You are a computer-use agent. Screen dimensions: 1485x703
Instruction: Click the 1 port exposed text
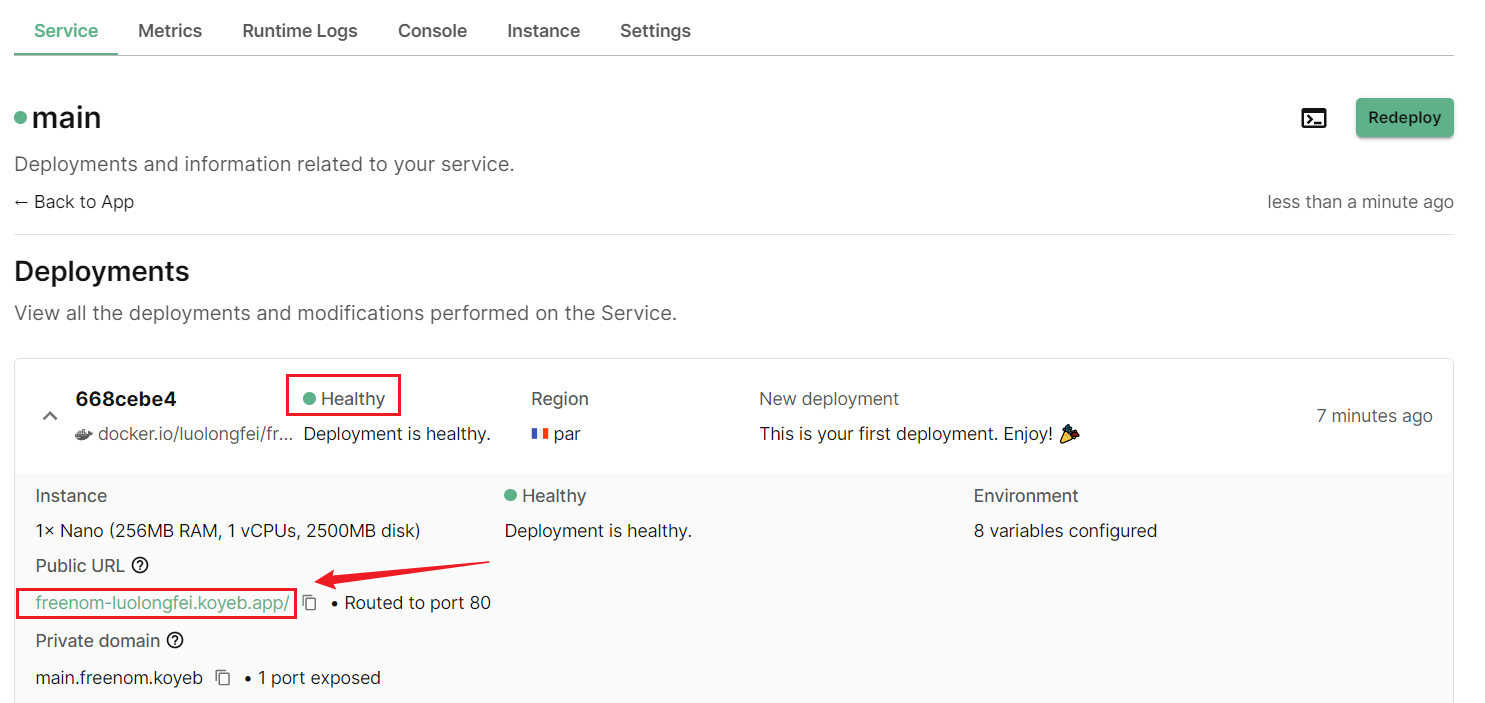(319, 678)
